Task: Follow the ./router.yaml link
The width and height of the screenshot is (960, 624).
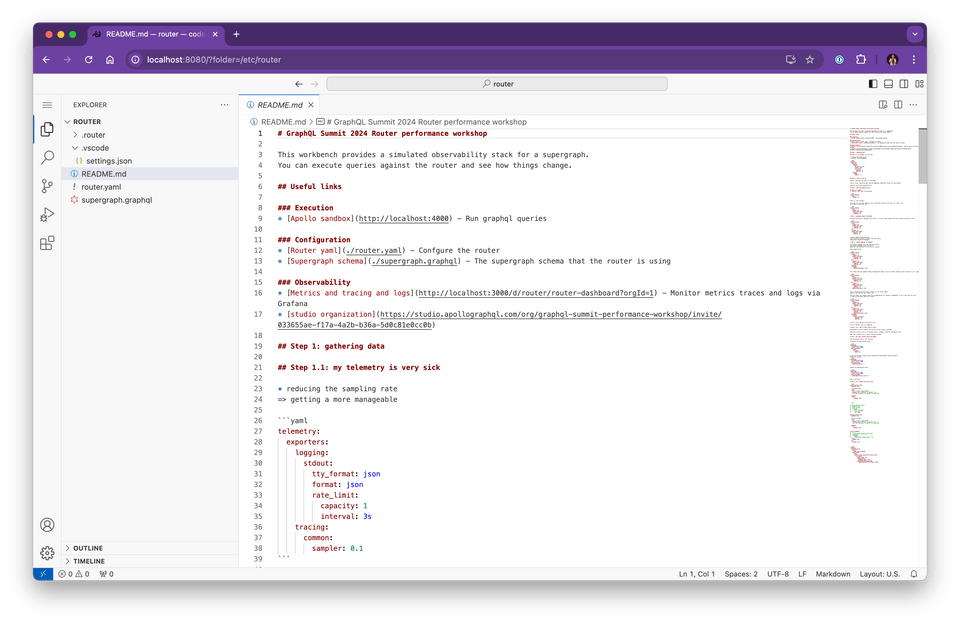Action: click(x=373, y=250)
